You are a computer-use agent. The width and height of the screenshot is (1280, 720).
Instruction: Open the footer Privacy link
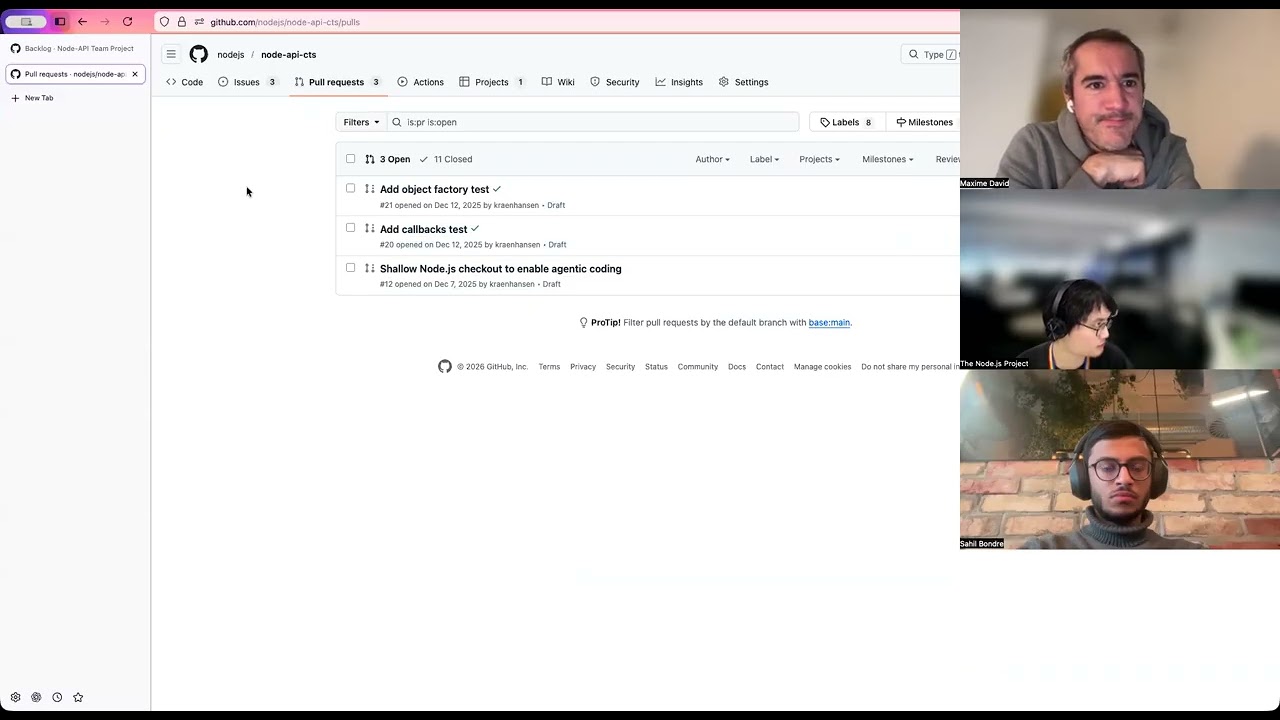coord(583,367)
